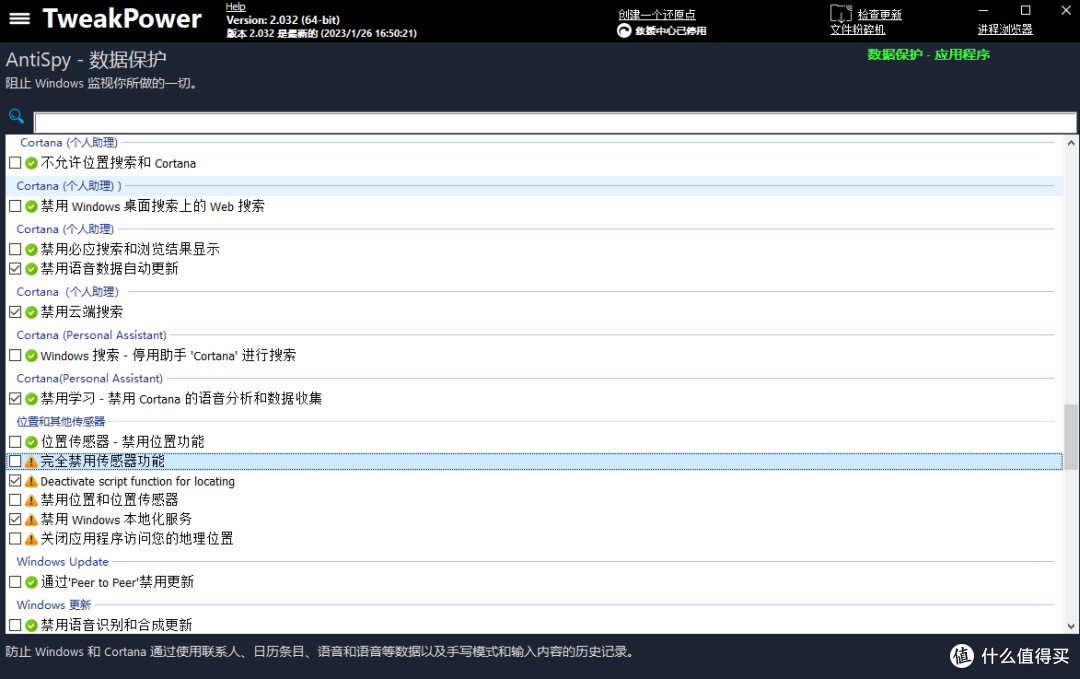Image resolution: width=1080 pixels, height=679 pixels.
Task: Click 数据保护 - 应用程序 green link
Action: pos(928,54)
